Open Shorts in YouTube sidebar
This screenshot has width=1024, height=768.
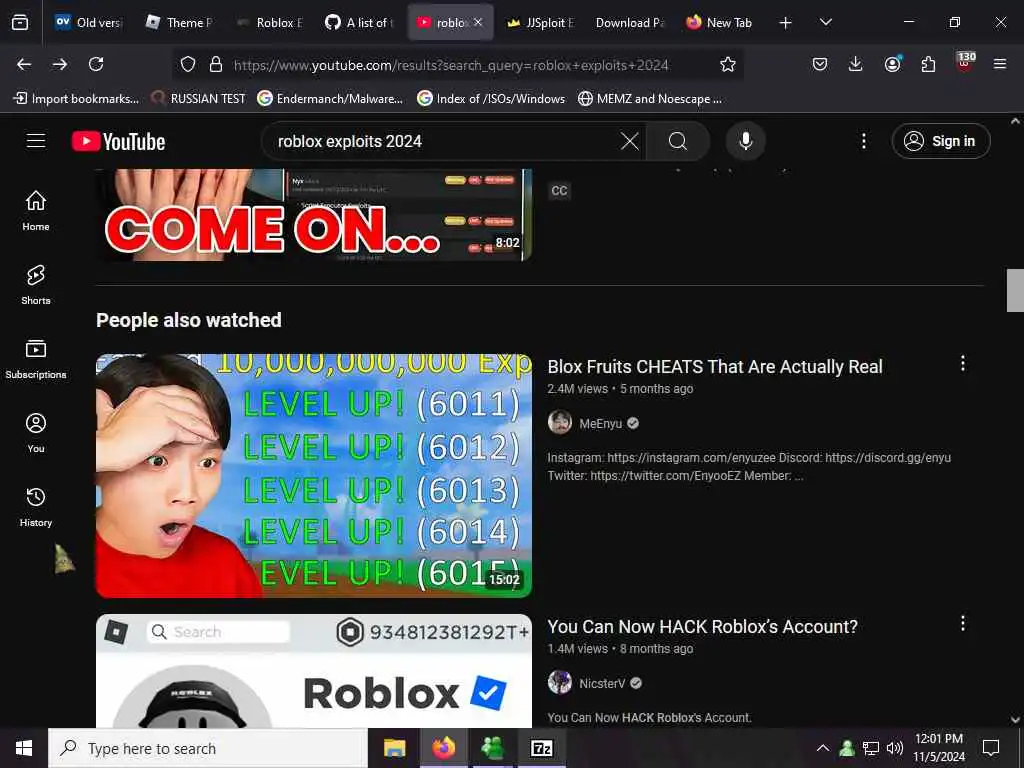pyautogui.click(x=36, y=285)
